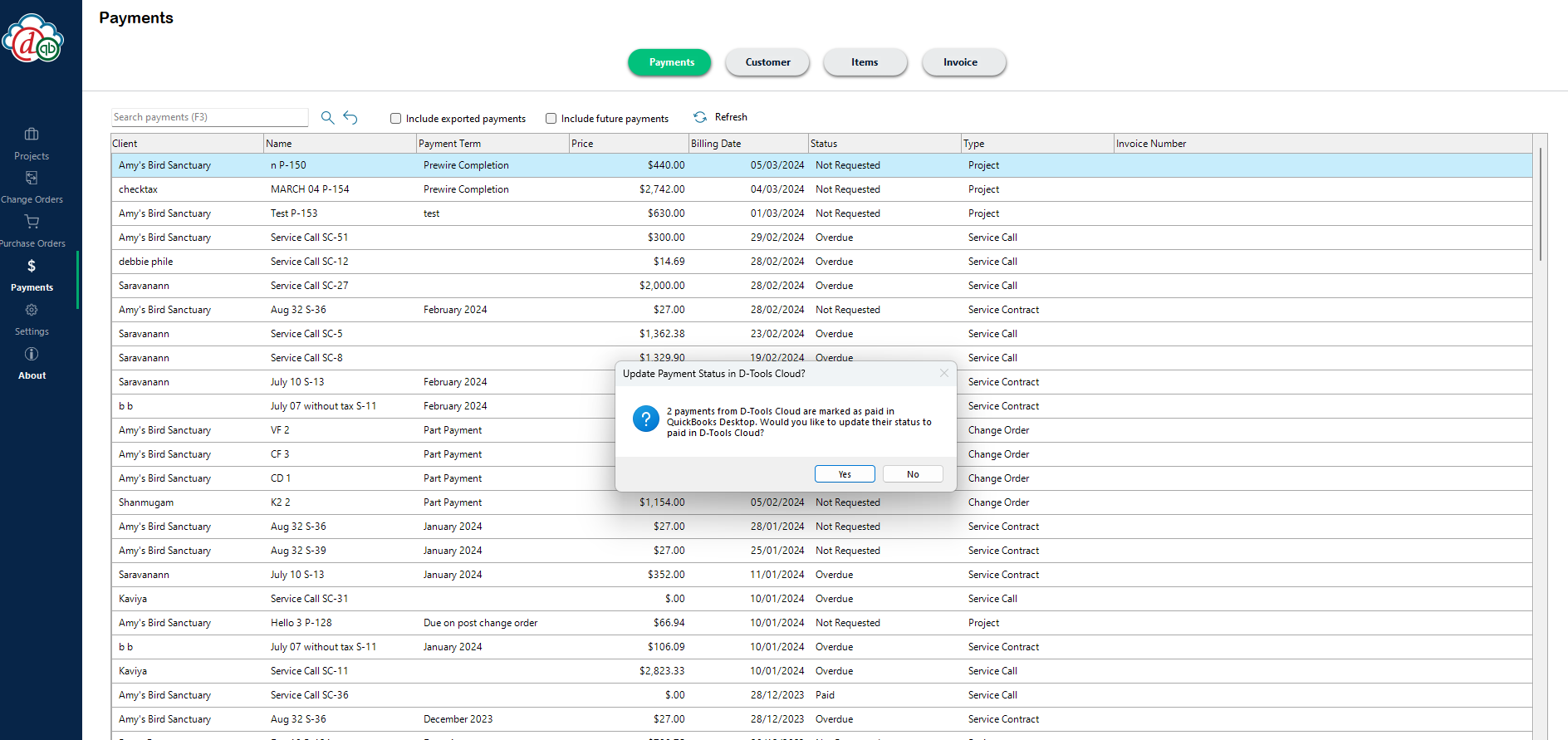
Task: Switch to the Payments tab
Action: click(x=670, y=62)
